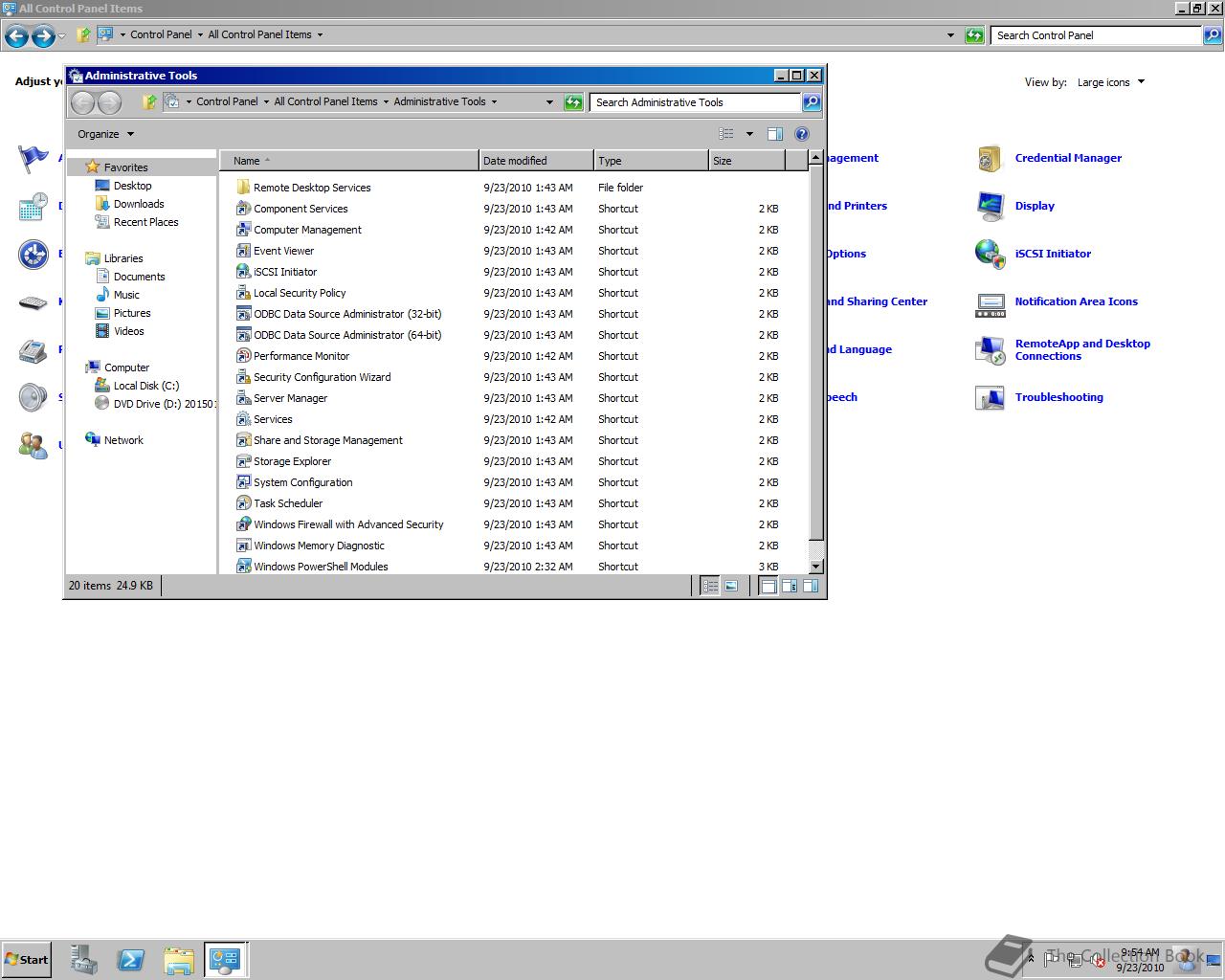Viewport: 1225px width, 980px height.
Task: Sort by the Name column header
Action: (x=349, y=161)
